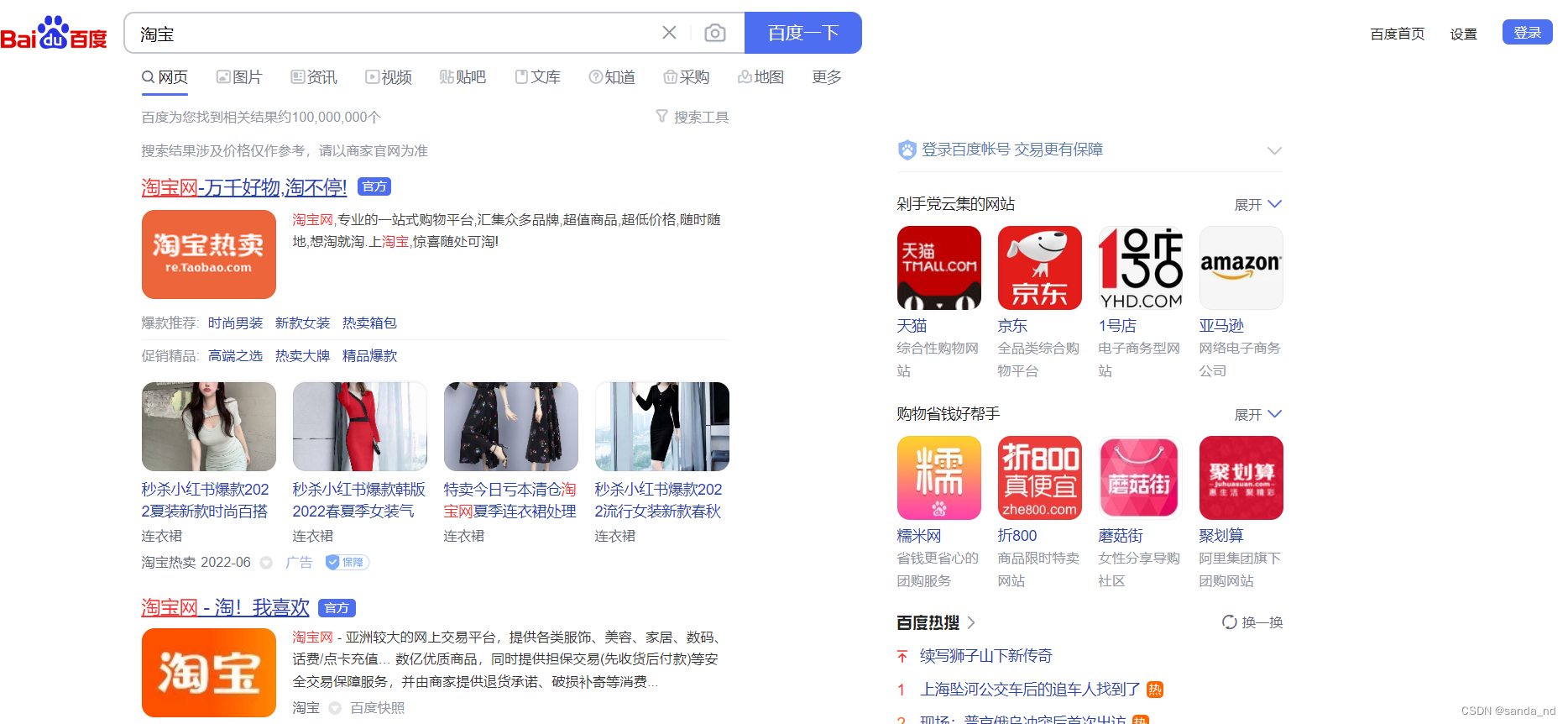
Task: Click the black dress by window image
Action: point(662,427)
